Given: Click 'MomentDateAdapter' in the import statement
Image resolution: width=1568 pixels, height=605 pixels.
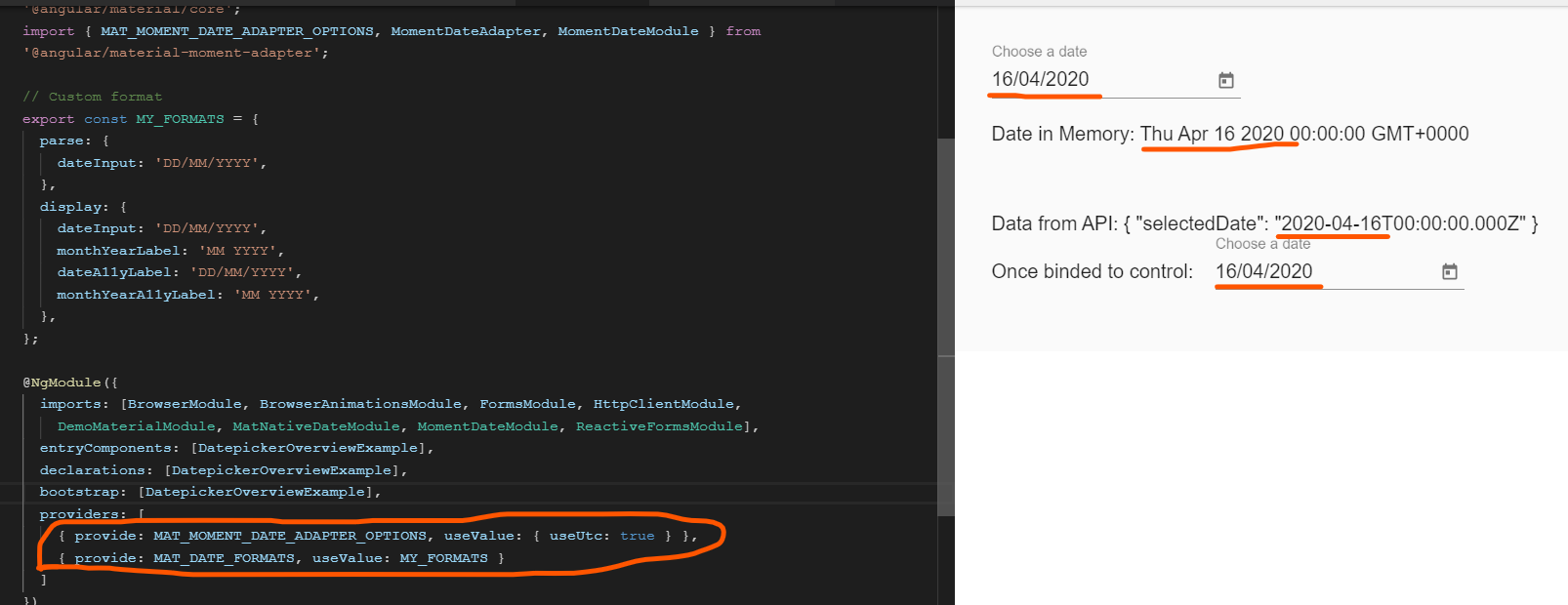Looking at the screenshot, I should [466, 31].
